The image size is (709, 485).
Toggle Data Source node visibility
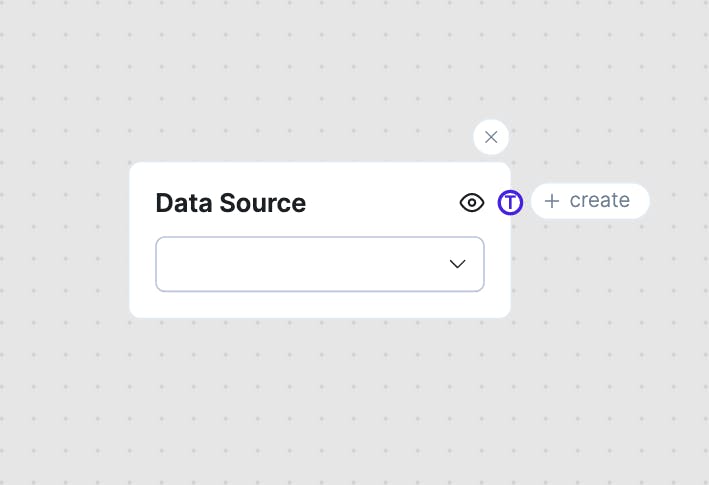[x=472, y=203]
